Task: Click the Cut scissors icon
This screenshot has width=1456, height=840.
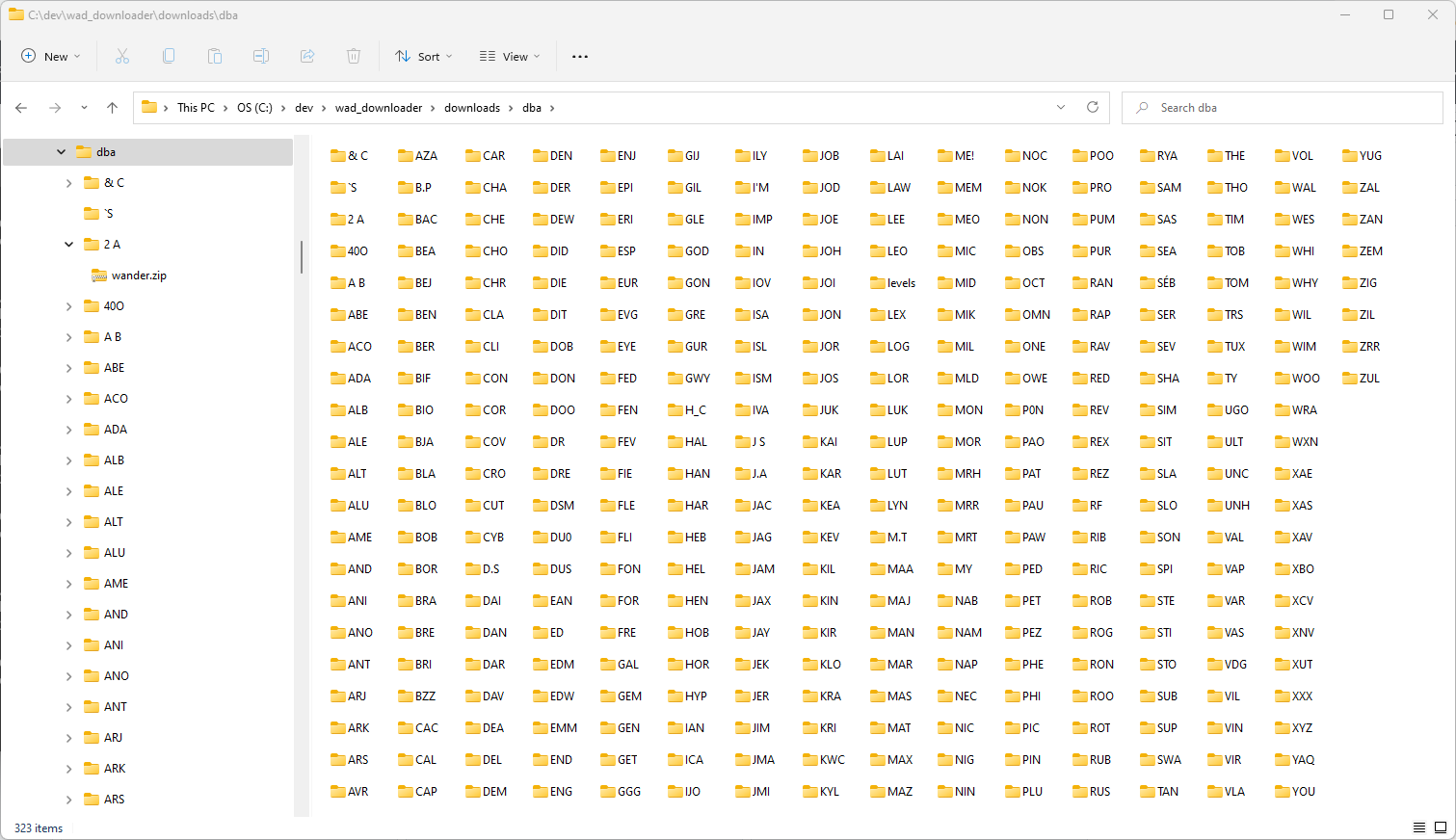Action: coord(122,56)
